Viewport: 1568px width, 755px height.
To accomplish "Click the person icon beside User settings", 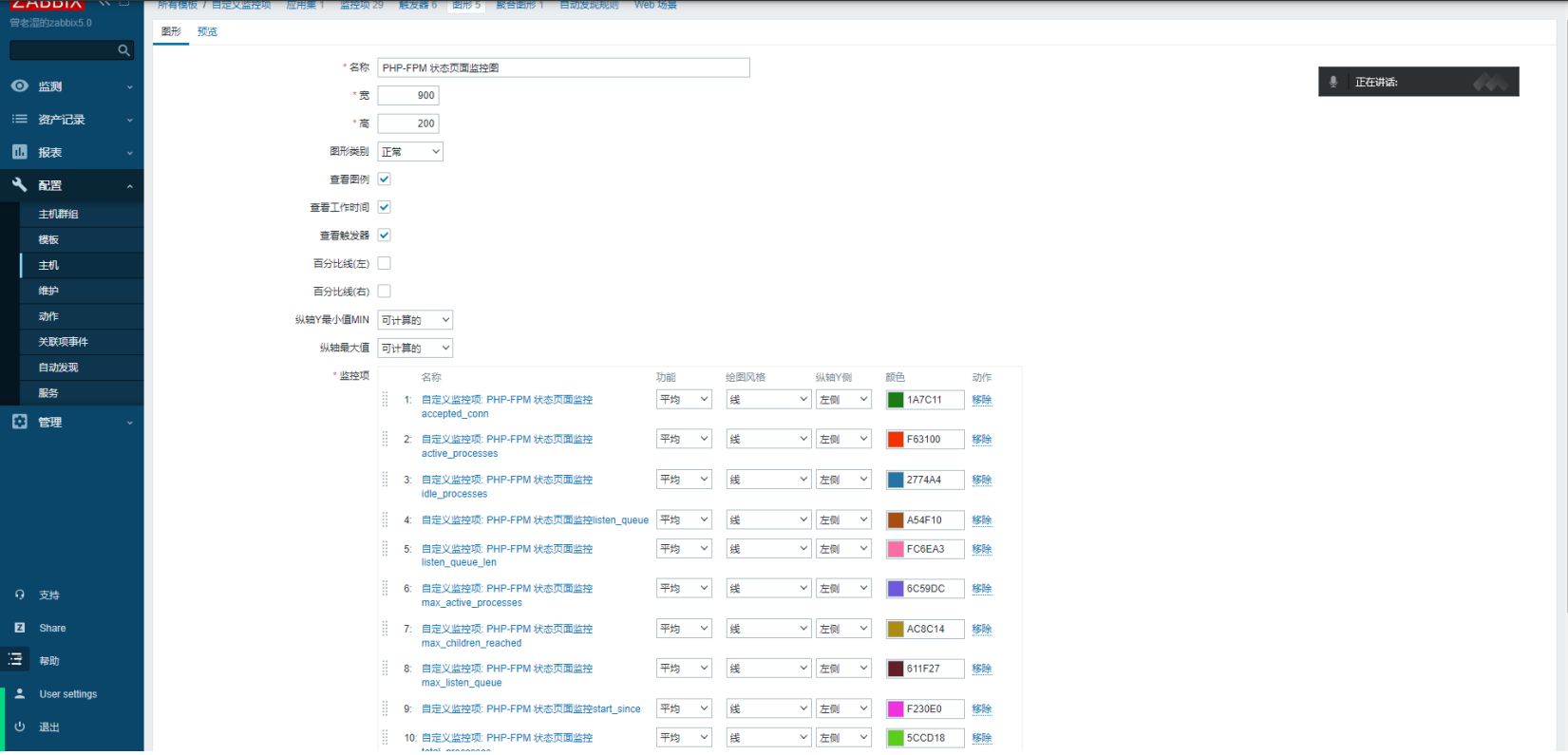I will (19, 694).
